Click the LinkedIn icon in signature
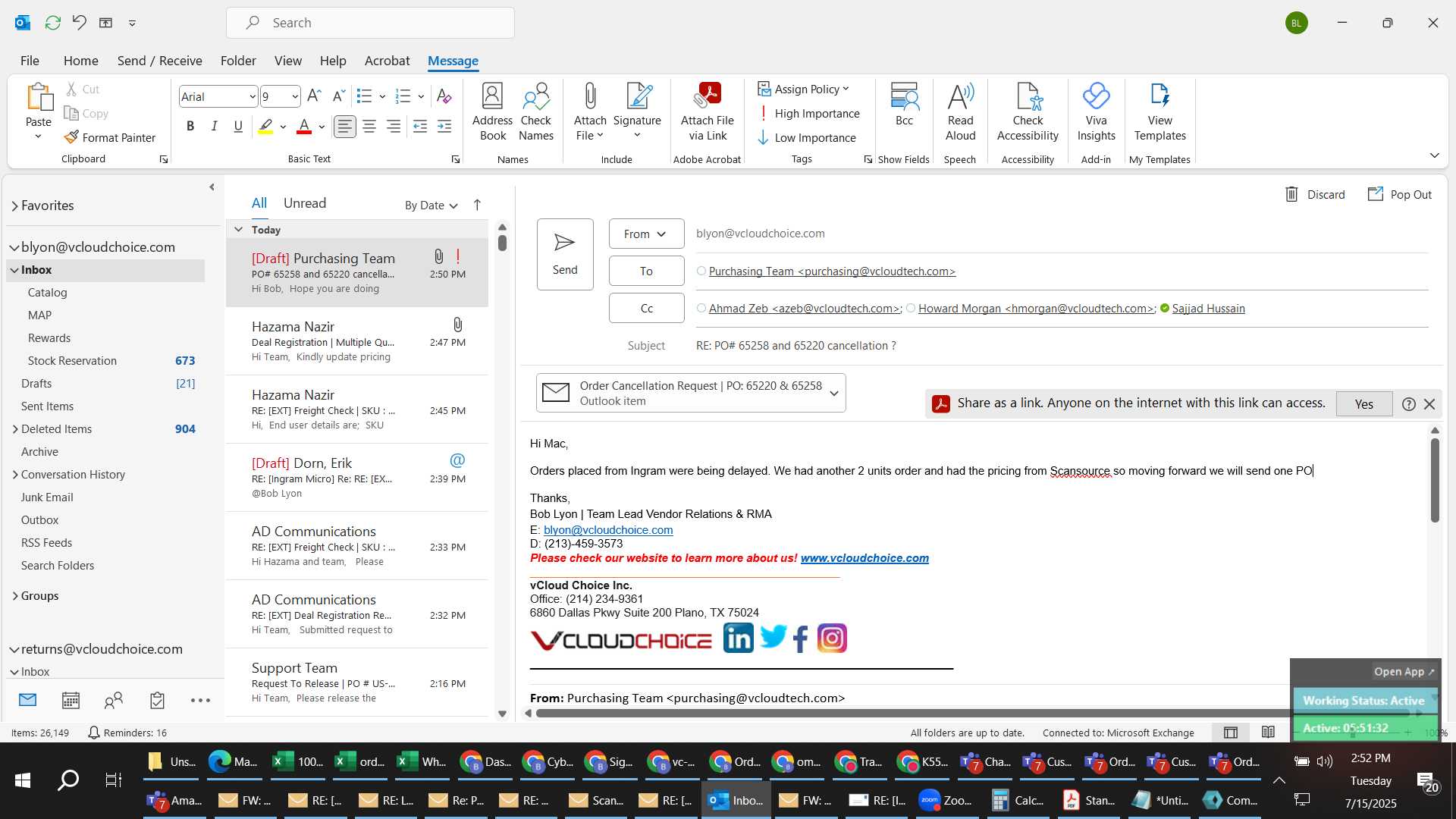Viewport: 1456px width, 819px height. (x=738, y=639)
